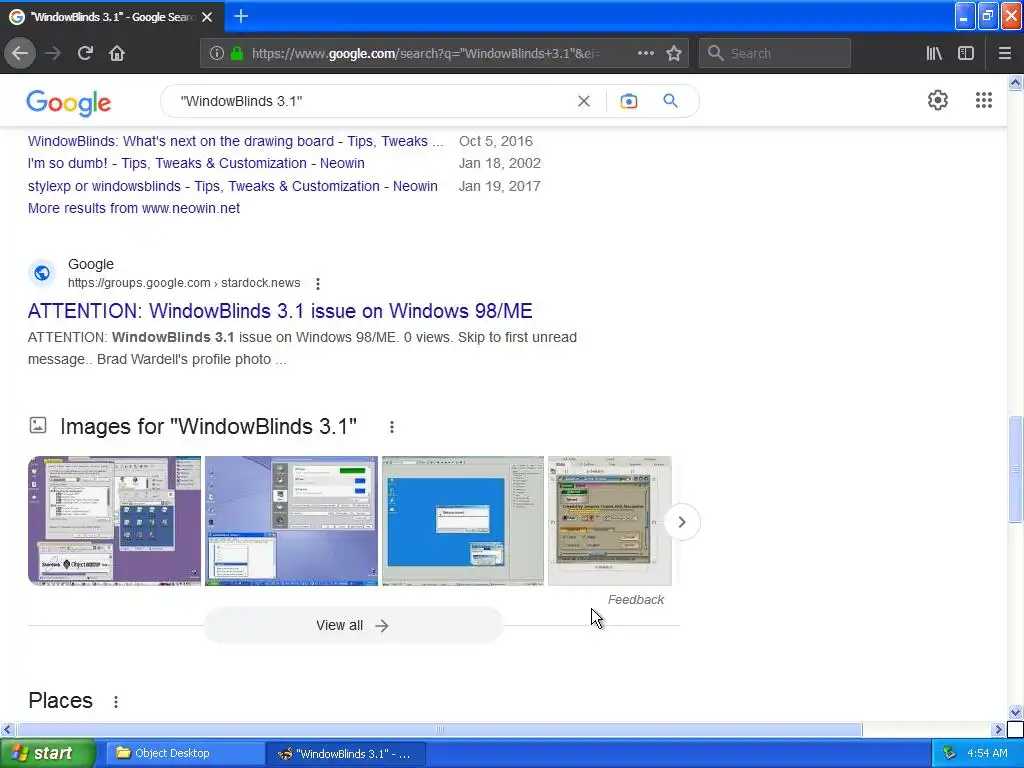Switch to Object Desktop taskbar window
The width and height of the screenshot is (1024, 768).
pyautogui.click(x=184, y=754)
